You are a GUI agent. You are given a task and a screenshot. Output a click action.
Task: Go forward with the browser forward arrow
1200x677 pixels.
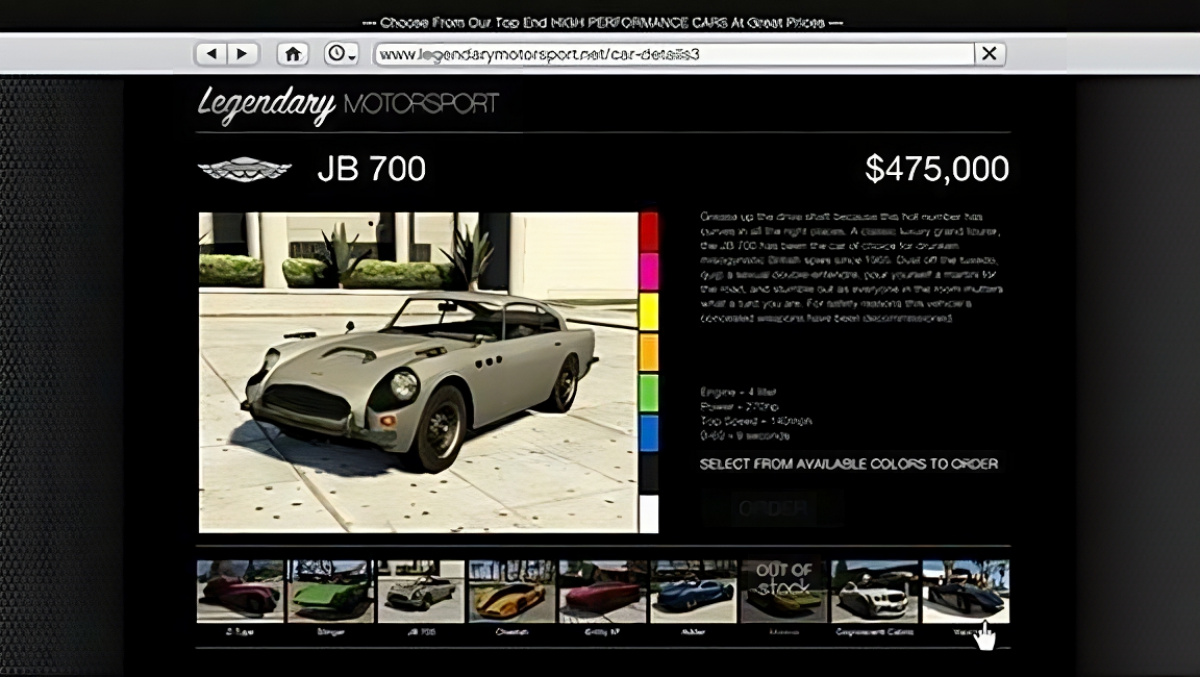click(243, 54)
